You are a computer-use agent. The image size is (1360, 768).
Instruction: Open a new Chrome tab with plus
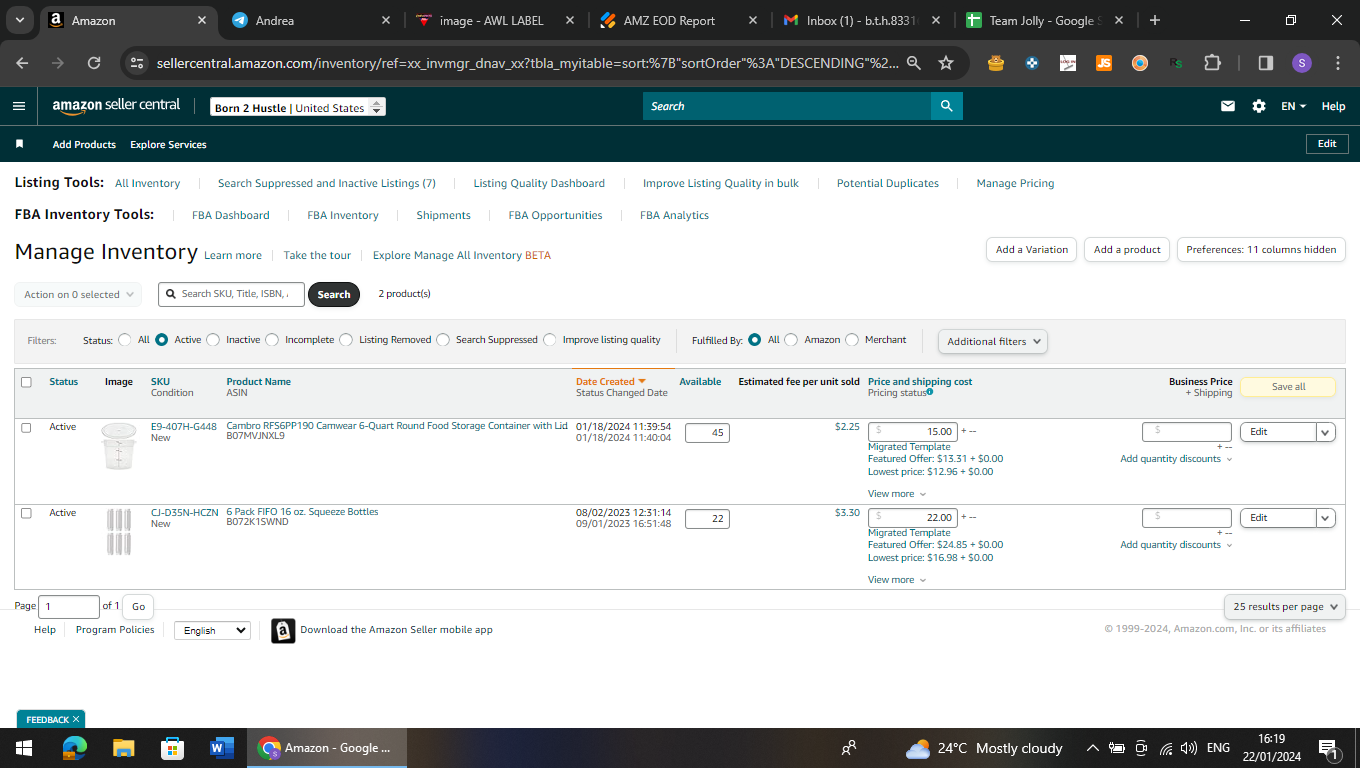(x=1155, y=20)
